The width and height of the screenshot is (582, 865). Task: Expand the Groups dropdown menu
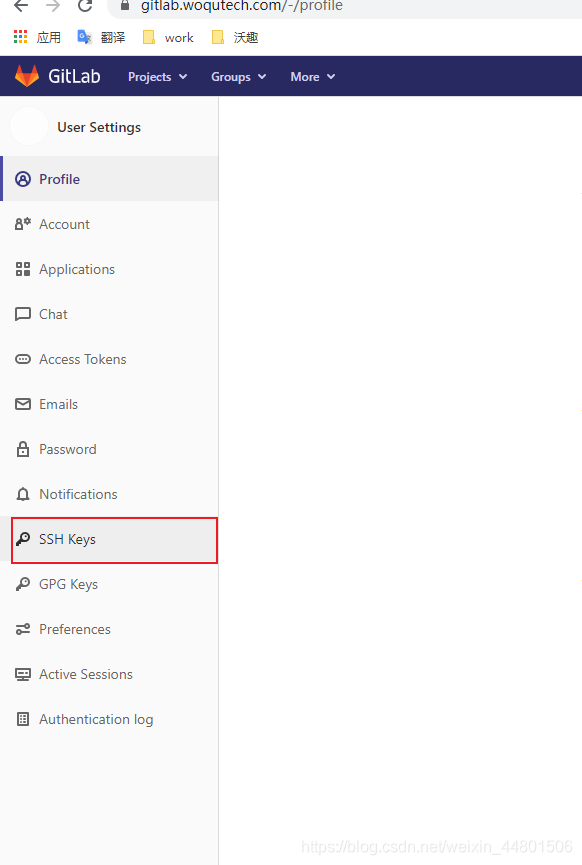tap(238, 77)
